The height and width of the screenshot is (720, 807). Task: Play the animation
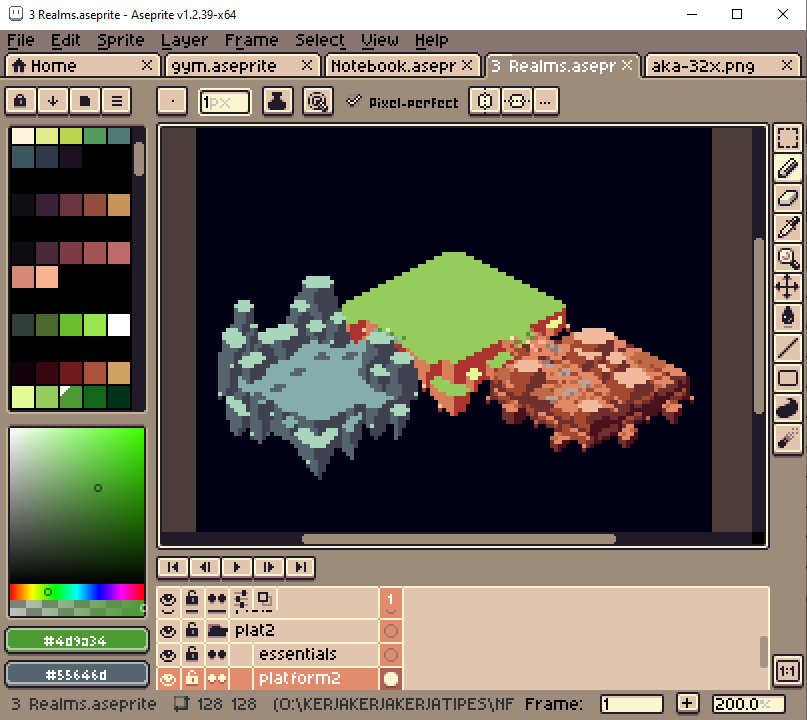(x=237, y=567)
